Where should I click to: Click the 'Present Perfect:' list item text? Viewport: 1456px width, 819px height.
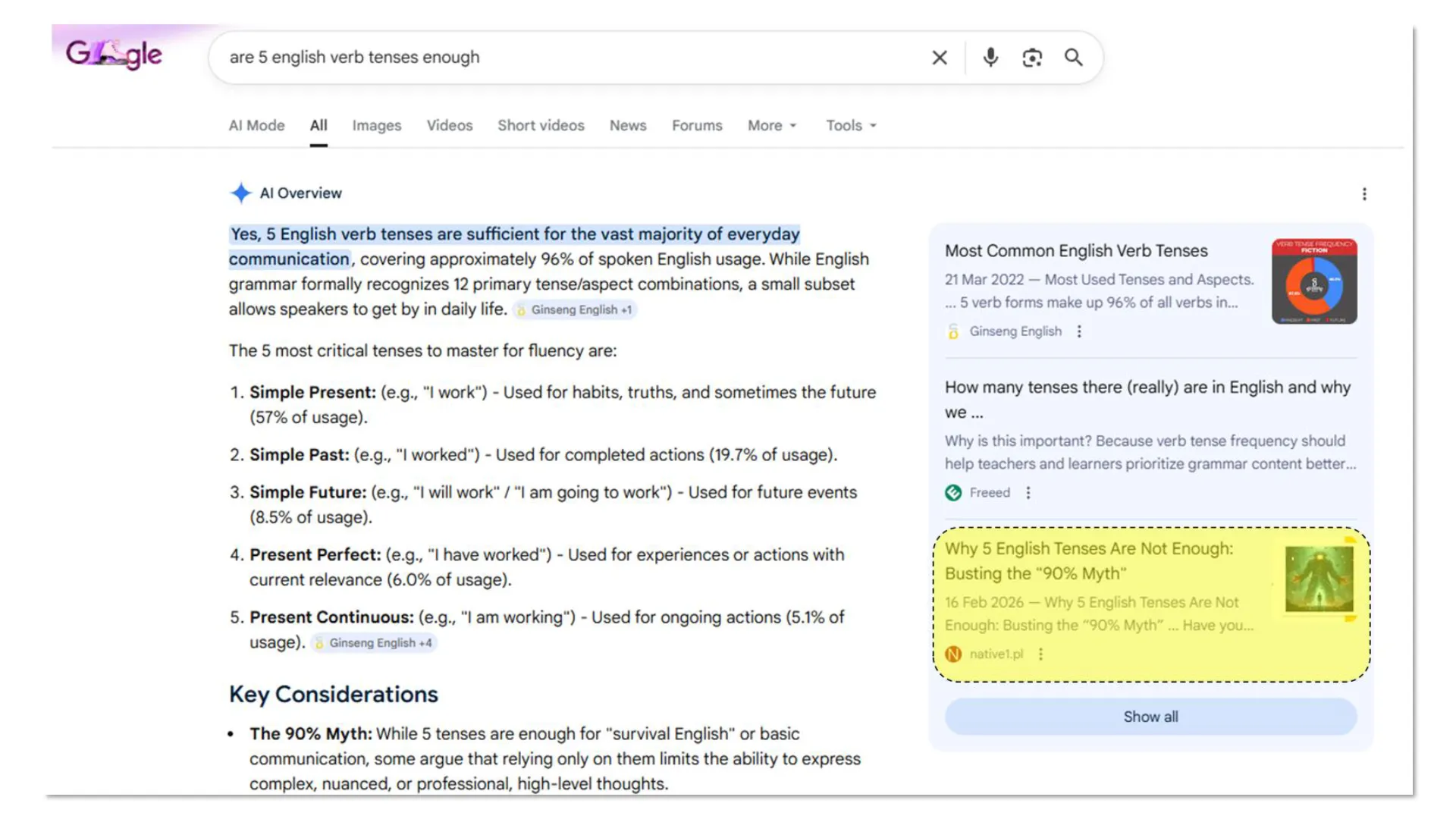[x=315, y=555]
